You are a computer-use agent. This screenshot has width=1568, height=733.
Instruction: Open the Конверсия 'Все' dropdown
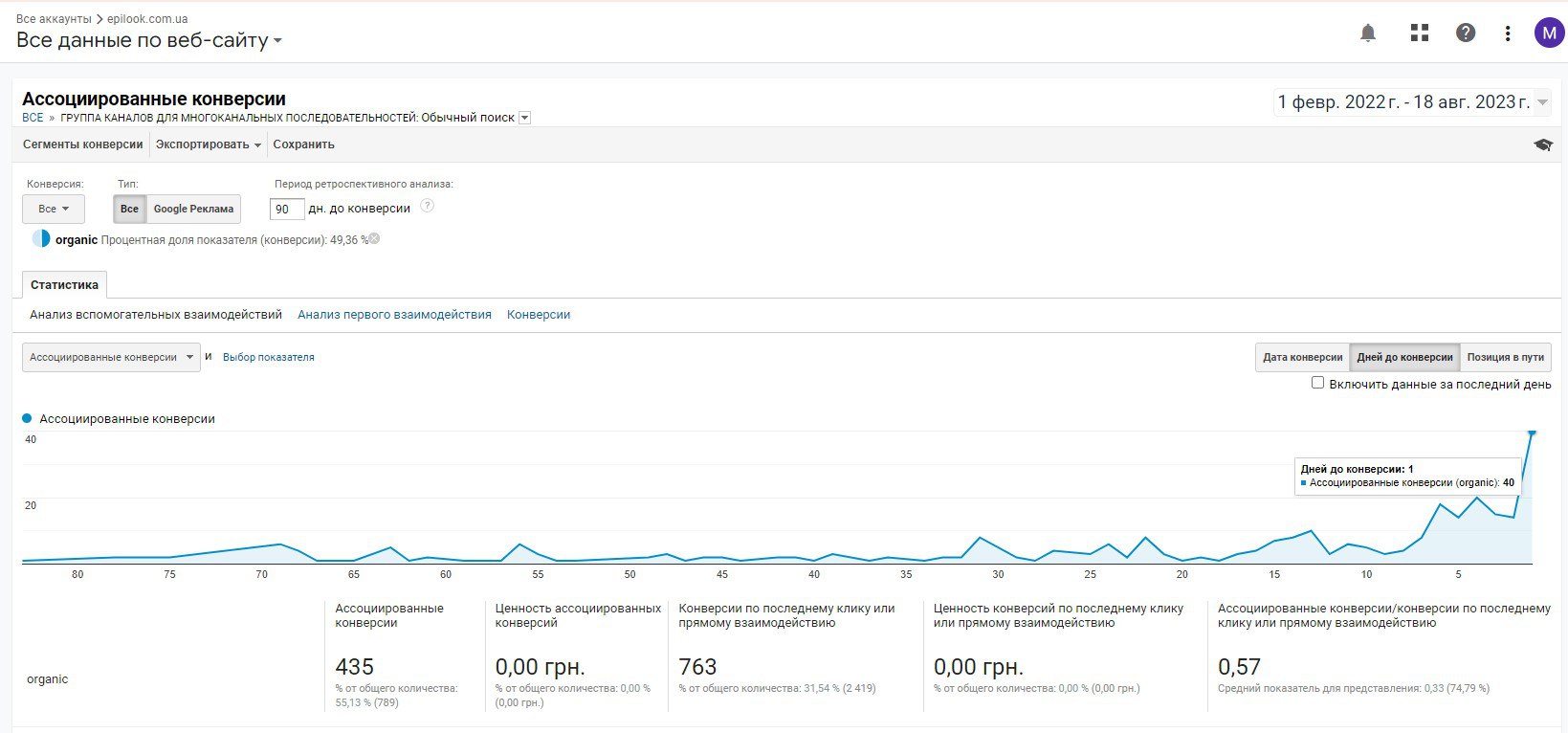click(54, 209)
